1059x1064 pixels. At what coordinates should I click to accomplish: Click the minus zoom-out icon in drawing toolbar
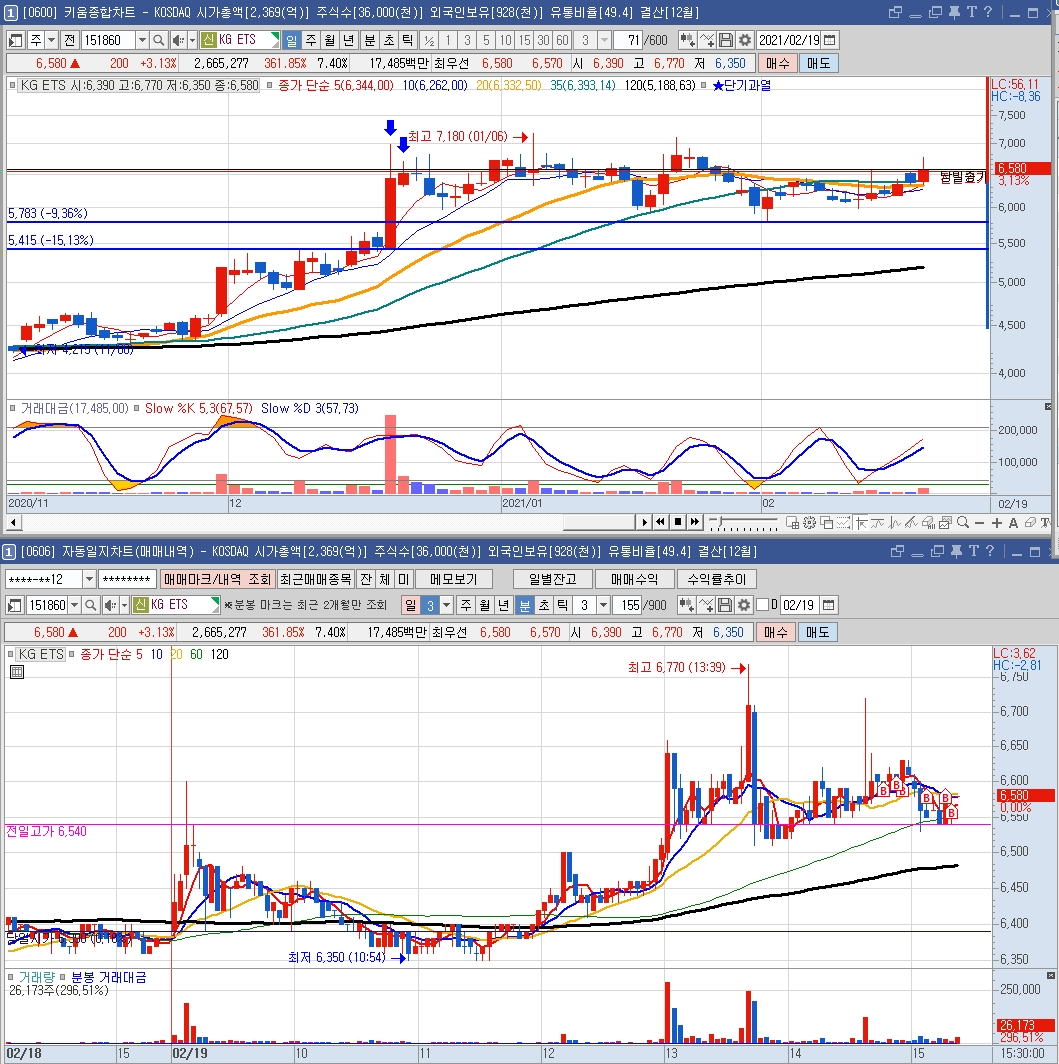point(979,522)
